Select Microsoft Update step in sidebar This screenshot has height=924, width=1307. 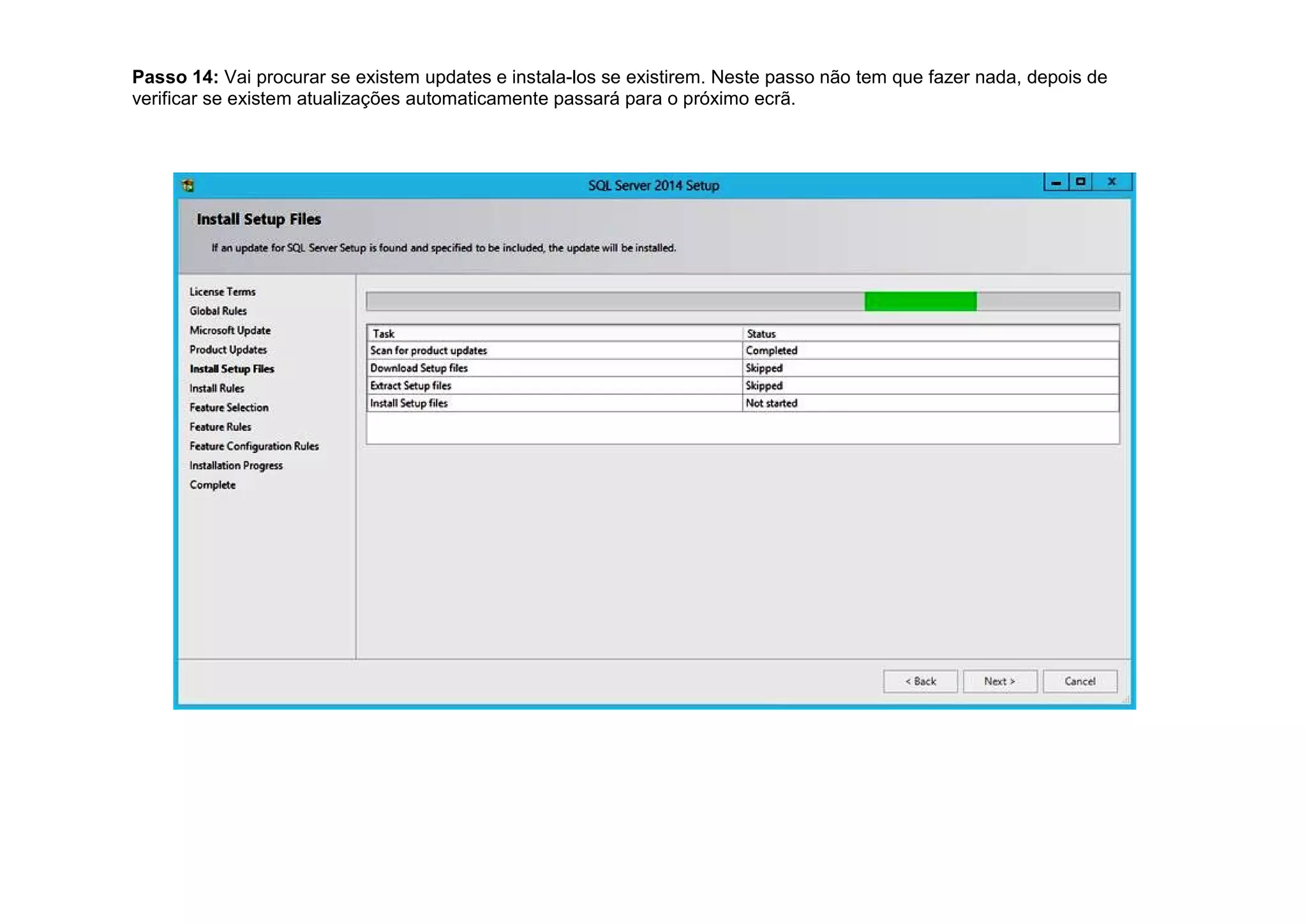pos(230,331)
